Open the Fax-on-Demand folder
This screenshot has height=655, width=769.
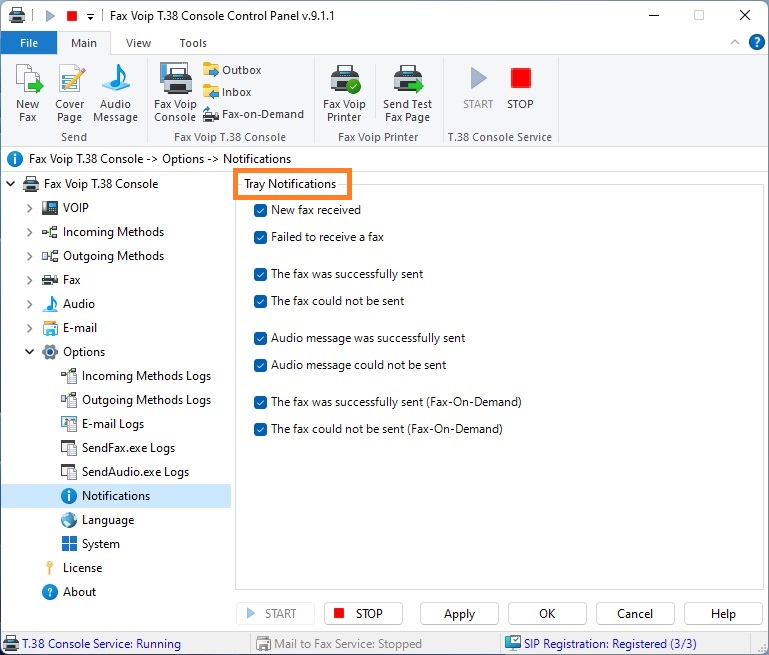254,114
